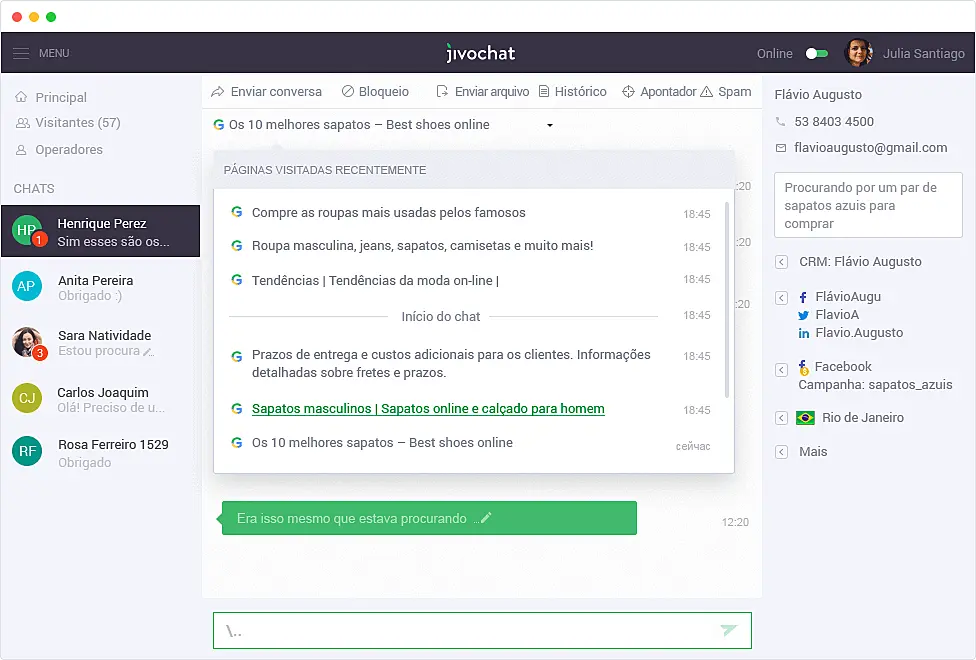The height and width of the screenshot is (660, 976).
Task: Expand the Rio de Janeiro location section
Action: click(781, 418)
